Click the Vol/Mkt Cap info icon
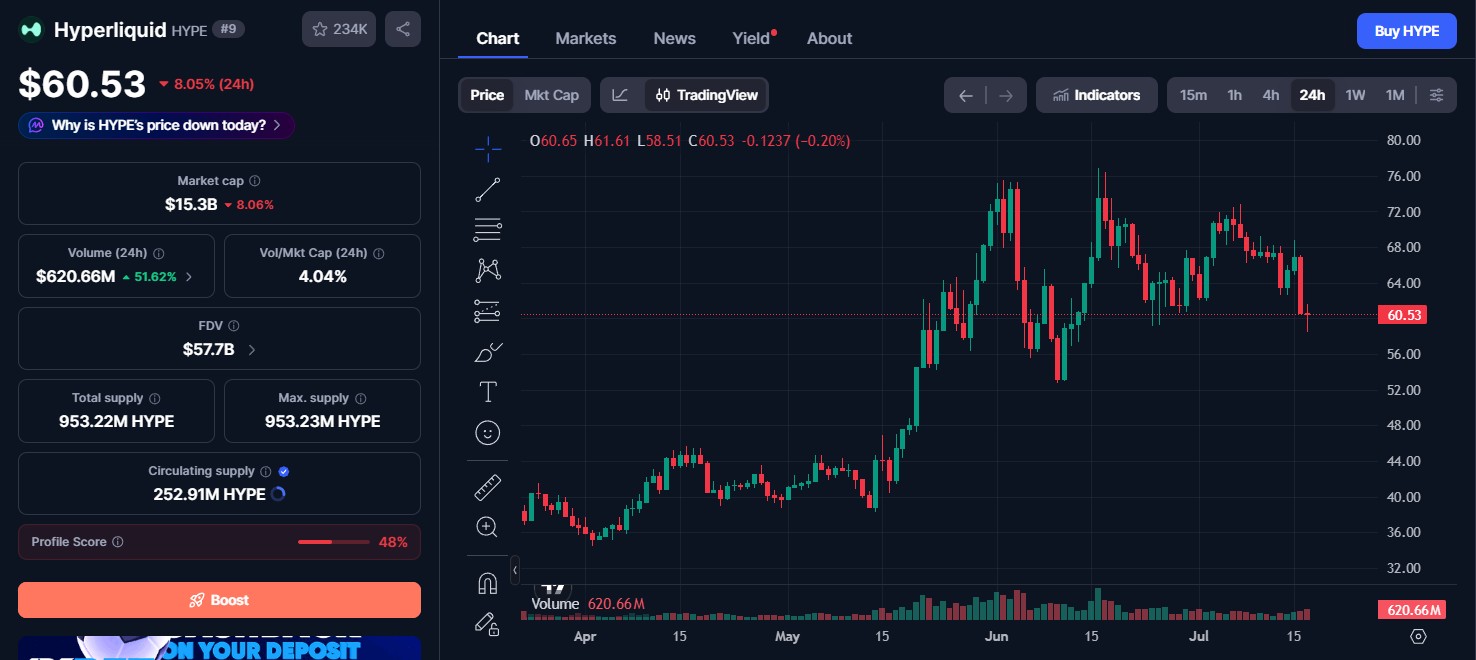This screenshot has height=660, width=1476. click(x=378, y=254)
